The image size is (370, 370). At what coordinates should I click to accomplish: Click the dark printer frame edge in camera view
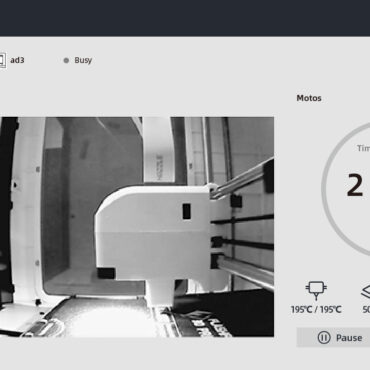point(7,217)
